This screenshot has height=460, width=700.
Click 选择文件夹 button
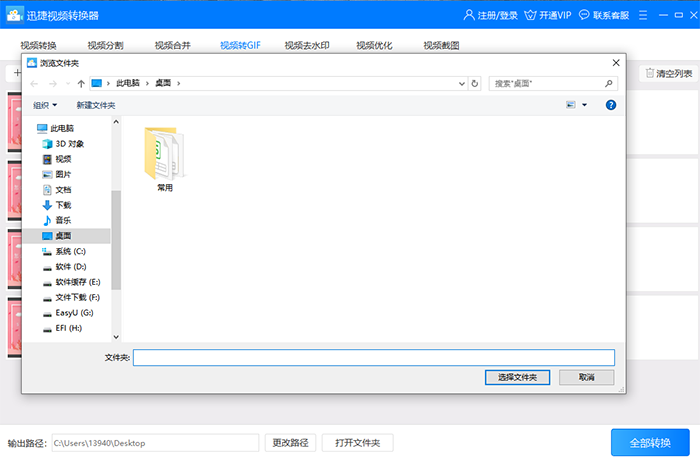click(x=517, y=377)
